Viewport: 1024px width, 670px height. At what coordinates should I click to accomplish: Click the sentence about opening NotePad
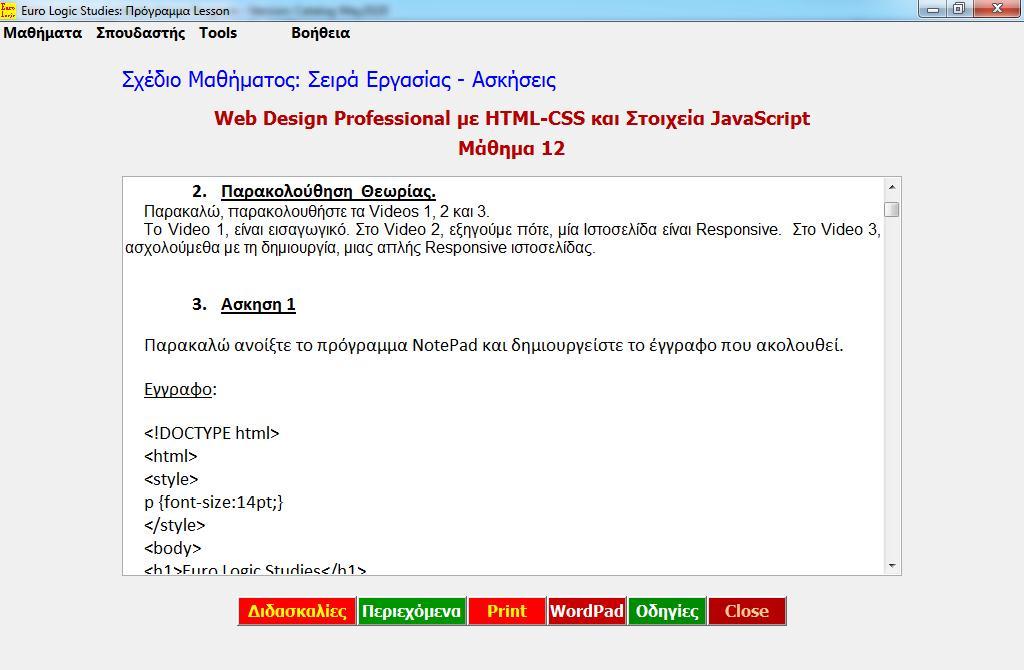click(494, 345)
